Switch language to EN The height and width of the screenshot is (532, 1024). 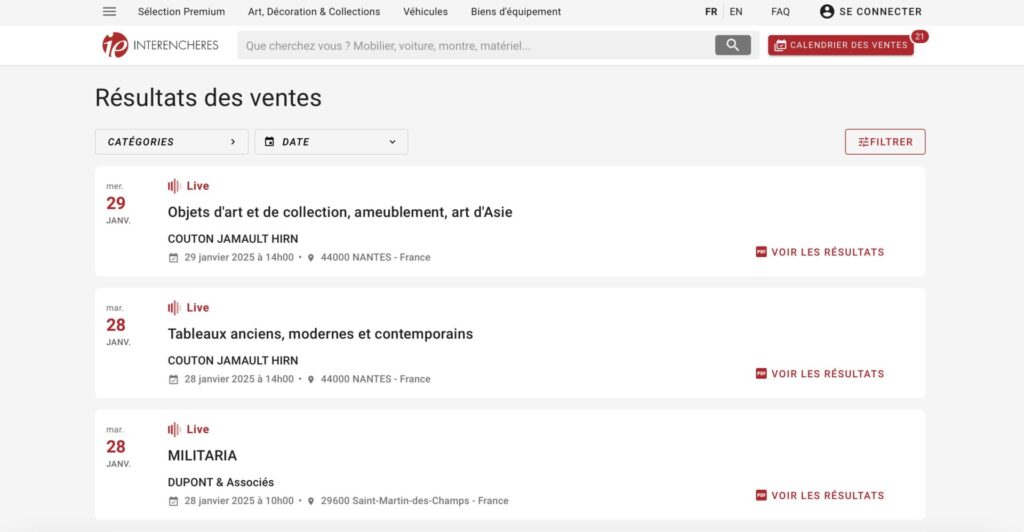(x=736, y=12)
